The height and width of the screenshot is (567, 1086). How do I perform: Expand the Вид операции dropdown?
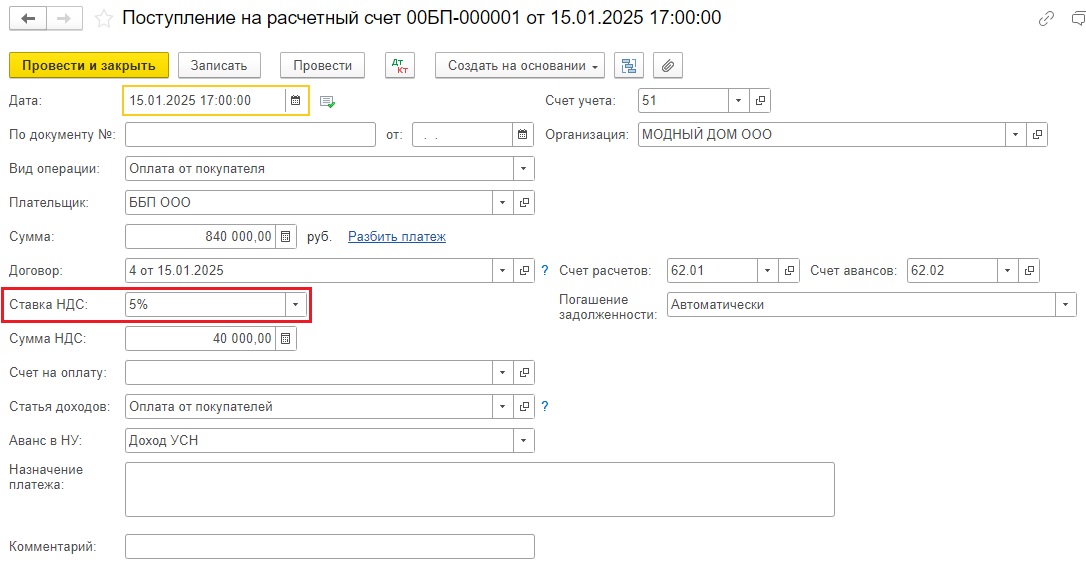(524, 169)
